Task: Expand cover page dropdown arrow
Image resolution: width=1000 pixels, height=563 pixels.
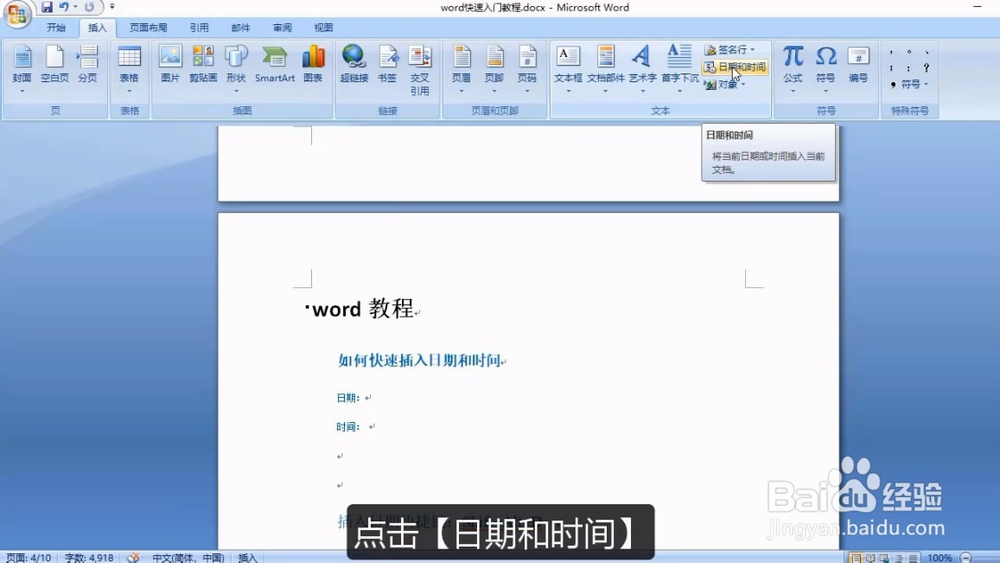Action: (22, 91)
